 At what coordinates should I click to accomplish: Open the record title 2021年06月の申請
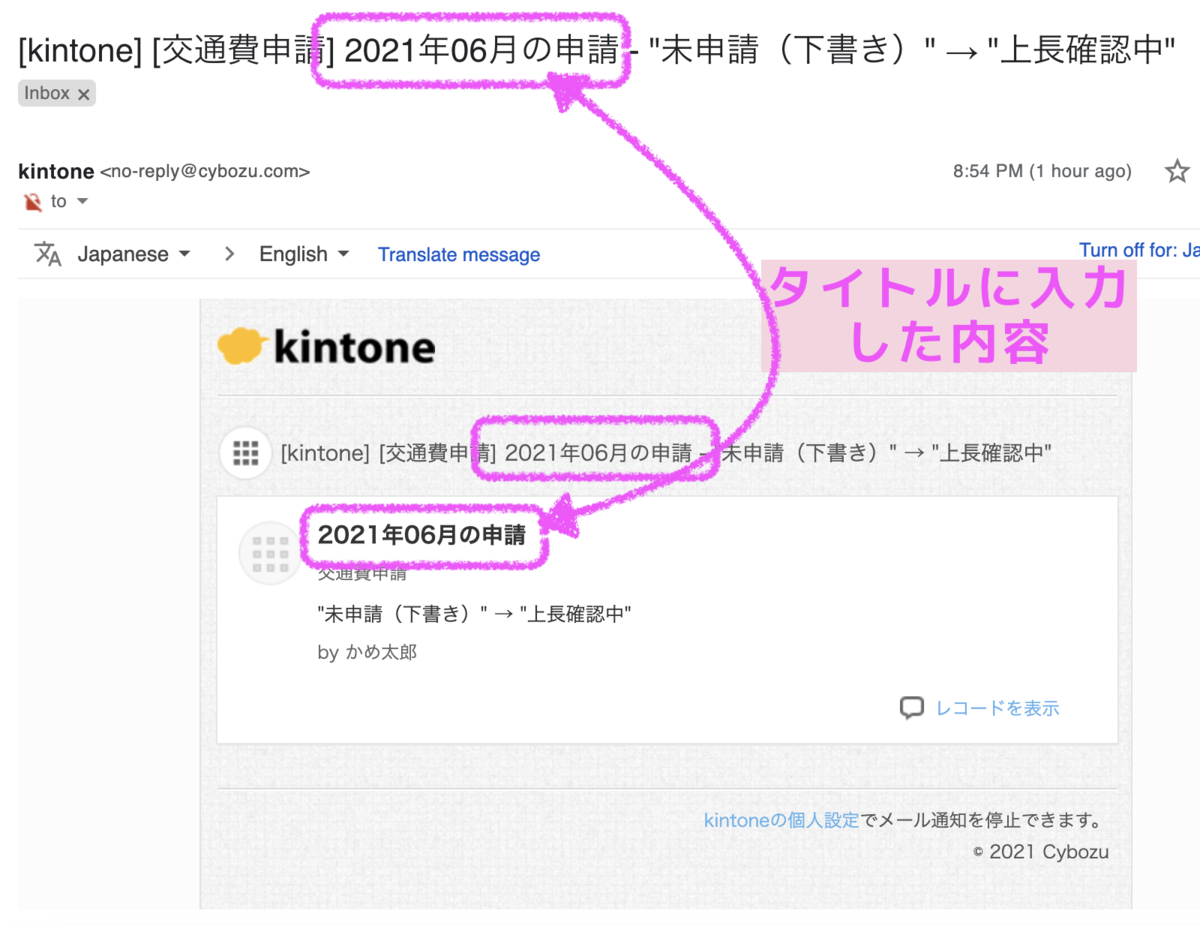[x=421, y=535]
